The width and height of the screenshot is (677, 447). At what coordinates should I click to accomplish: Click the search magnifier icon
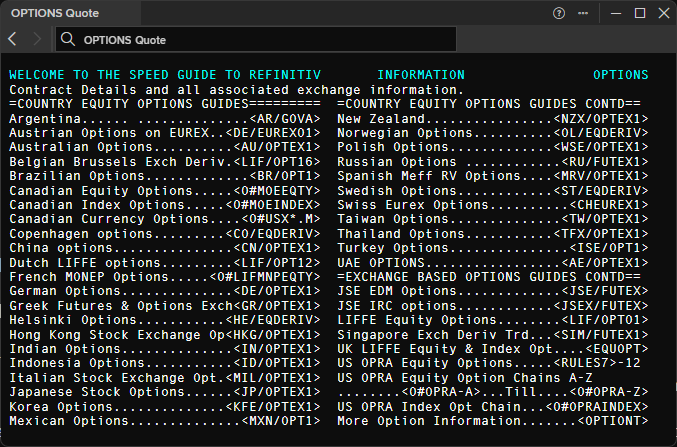click(x=68, y=39)
